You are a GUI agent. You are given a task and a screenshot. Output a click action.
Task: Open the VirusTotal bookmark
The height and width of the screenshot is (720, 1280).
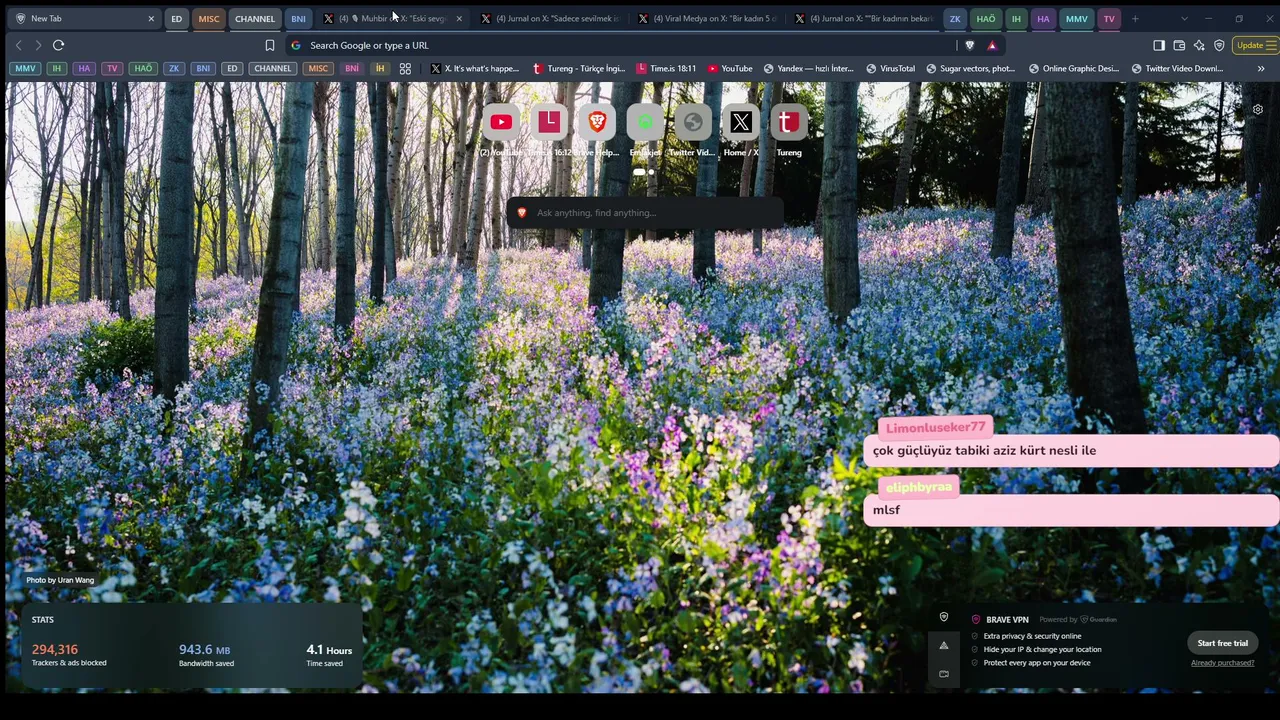click(x=890, y=69)
